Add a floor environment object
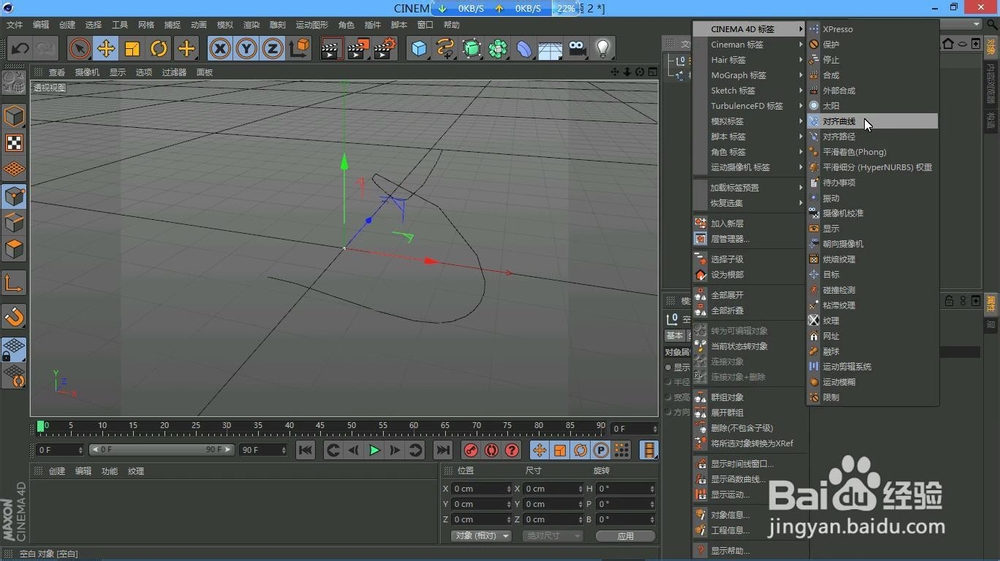Screen dimensions: 1000x561 550,48
